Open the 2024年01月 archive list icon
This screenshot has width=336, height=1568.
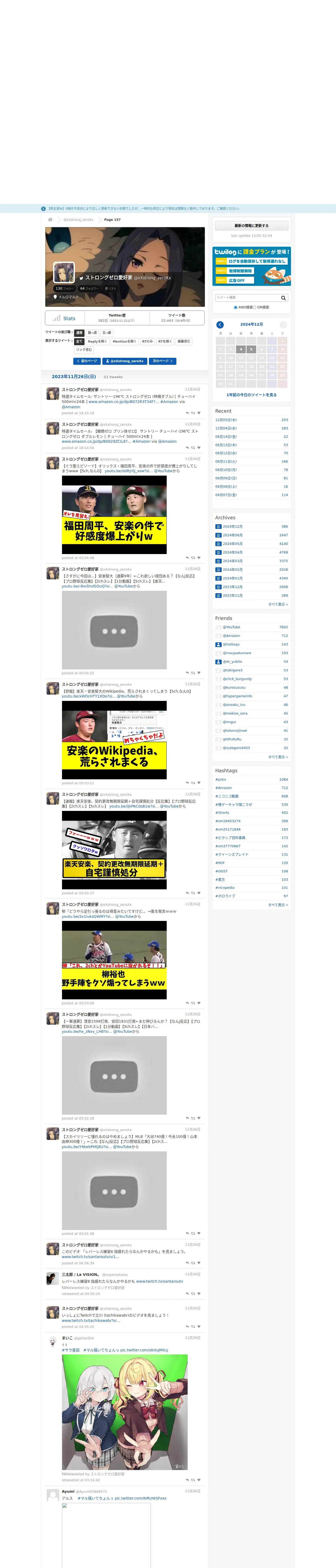218,578
